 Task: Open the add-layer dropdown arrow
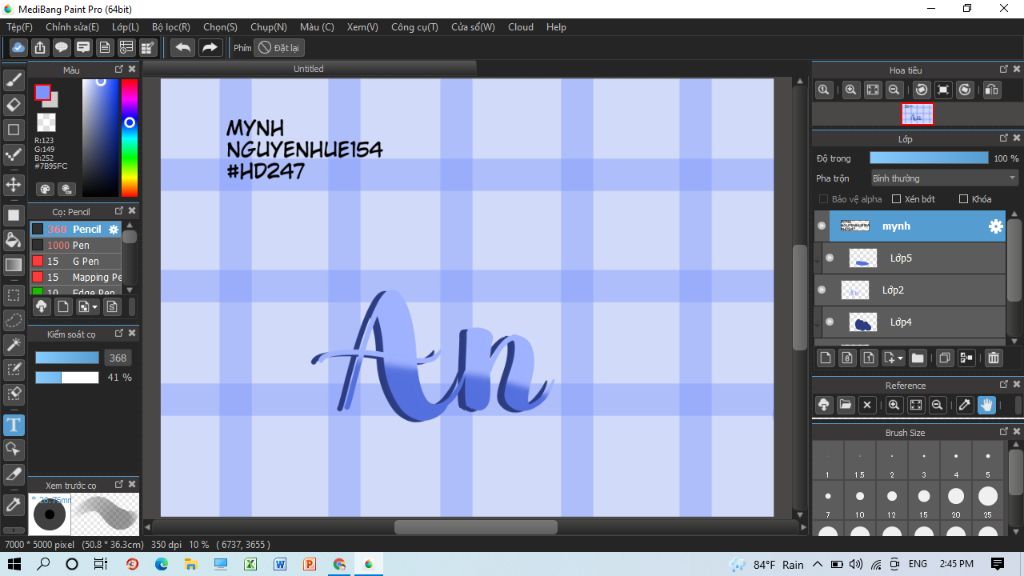pyautogui.click(x=901, y=358)
